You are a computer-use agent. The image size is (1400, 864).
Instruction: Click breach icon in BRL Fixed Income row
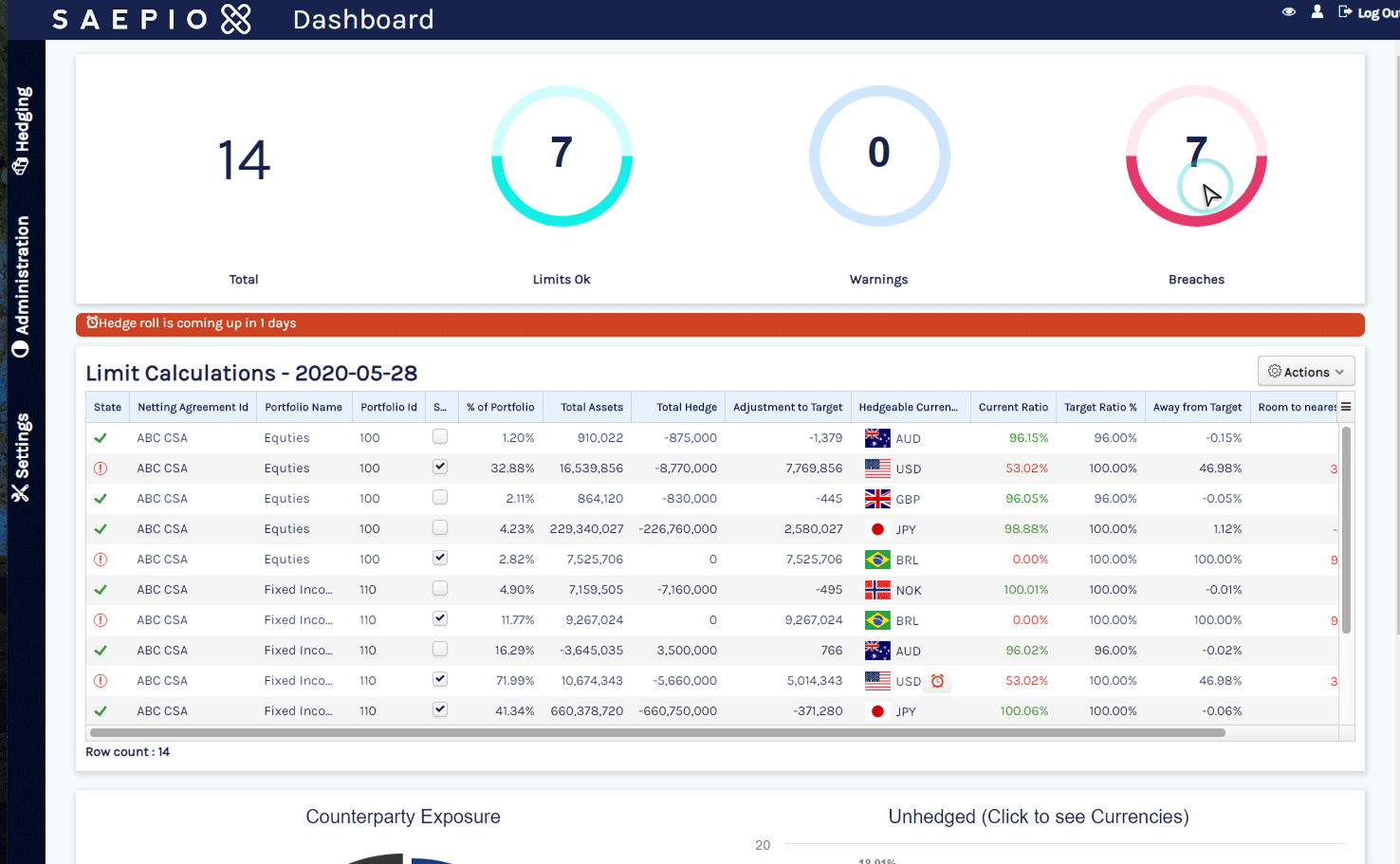point(101,620)
